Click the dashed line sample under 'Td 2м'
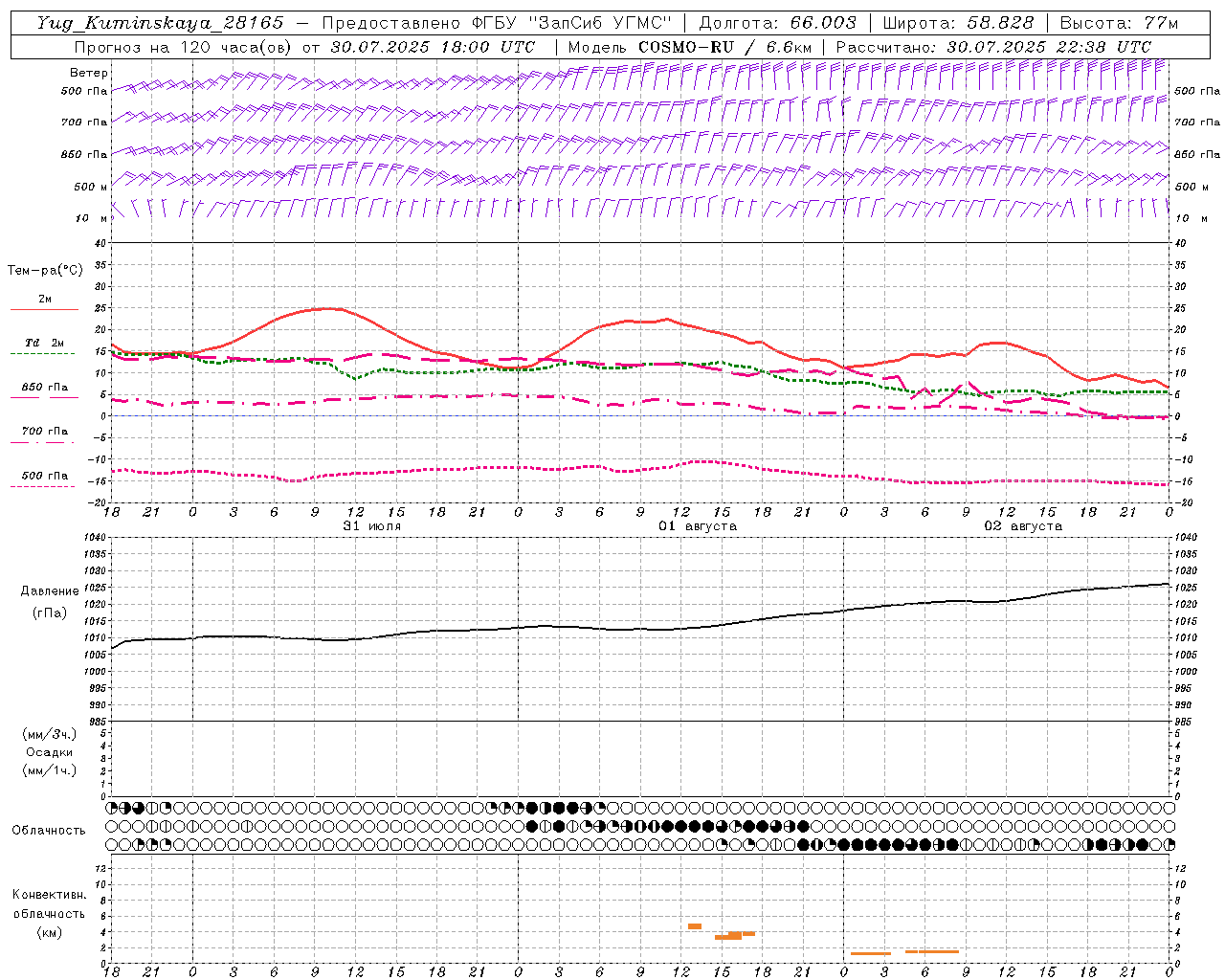 pyautogui.click(x=42, y=353)
